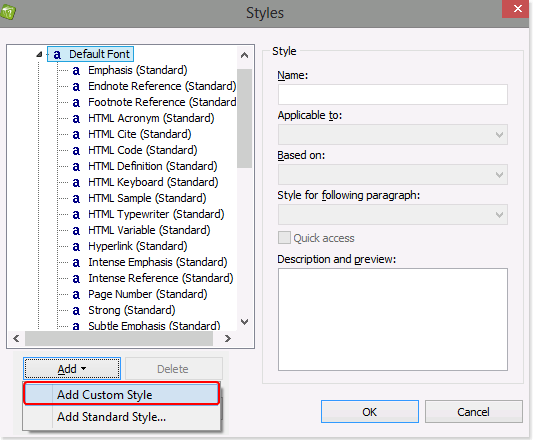The height and width of the screenshot is (441, 533).
Task: Click the Default Font style icon
Action: (57, 54)
